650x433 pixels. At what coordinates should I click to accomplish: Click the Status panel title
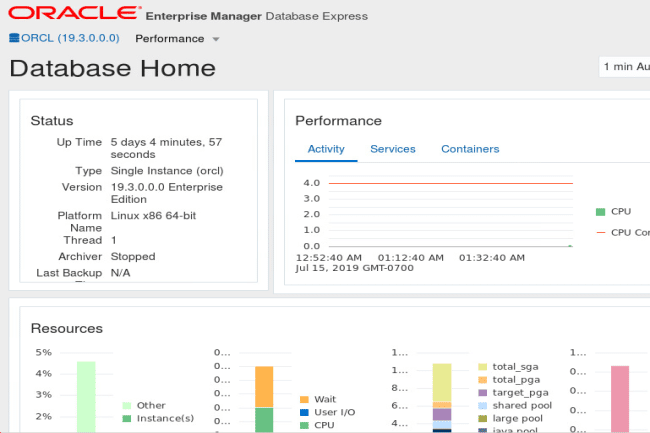pyautogui.click(x=52, y=121)
